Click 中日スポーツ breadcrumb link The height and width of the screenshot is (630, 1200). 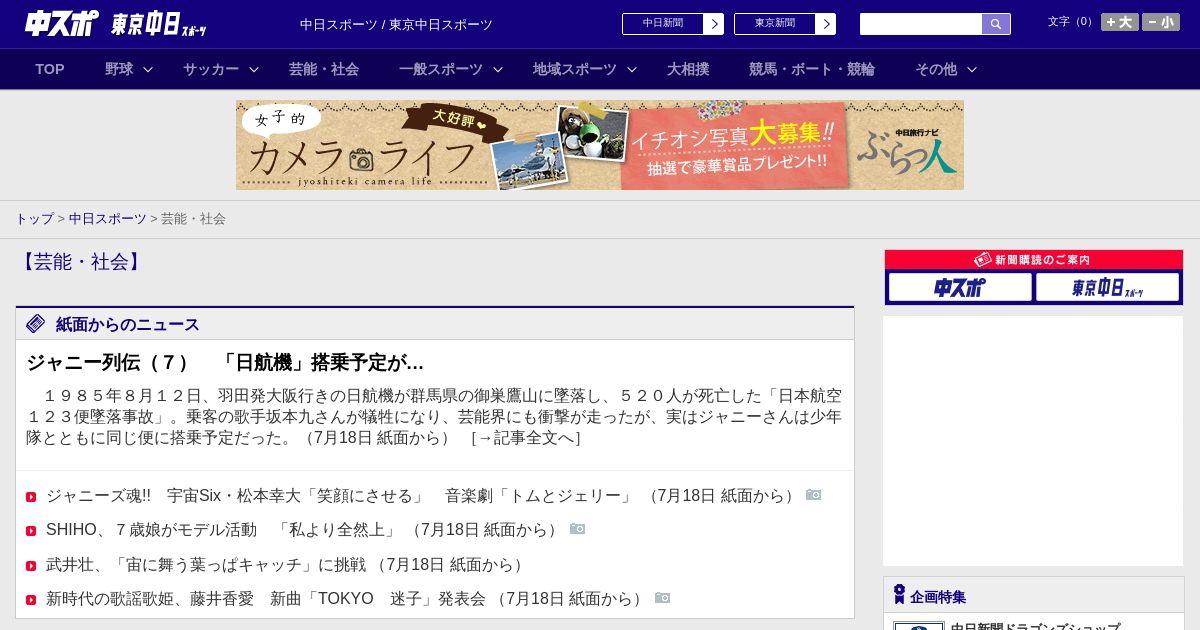click(x=108, y=218)
